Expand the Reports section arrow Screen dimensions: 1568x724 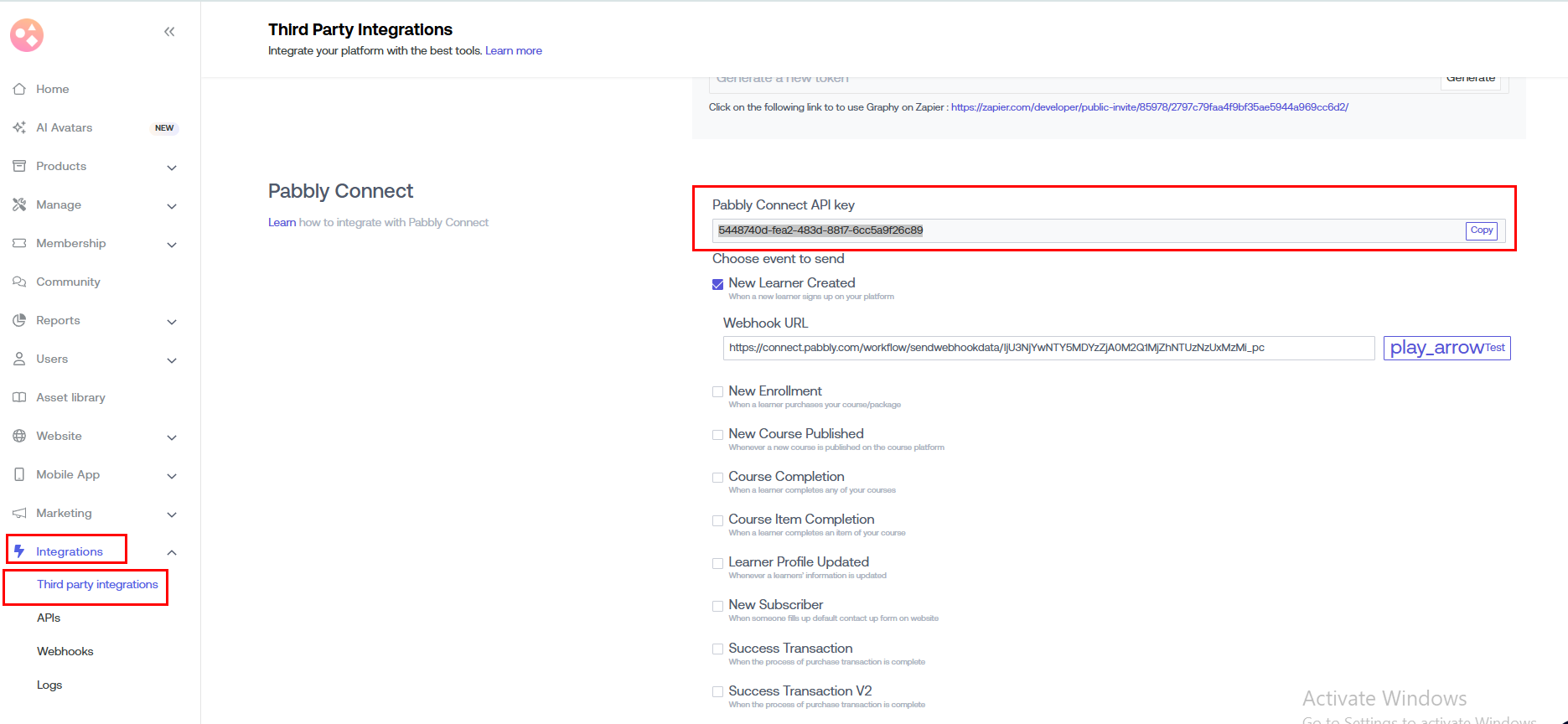[172, 321]
